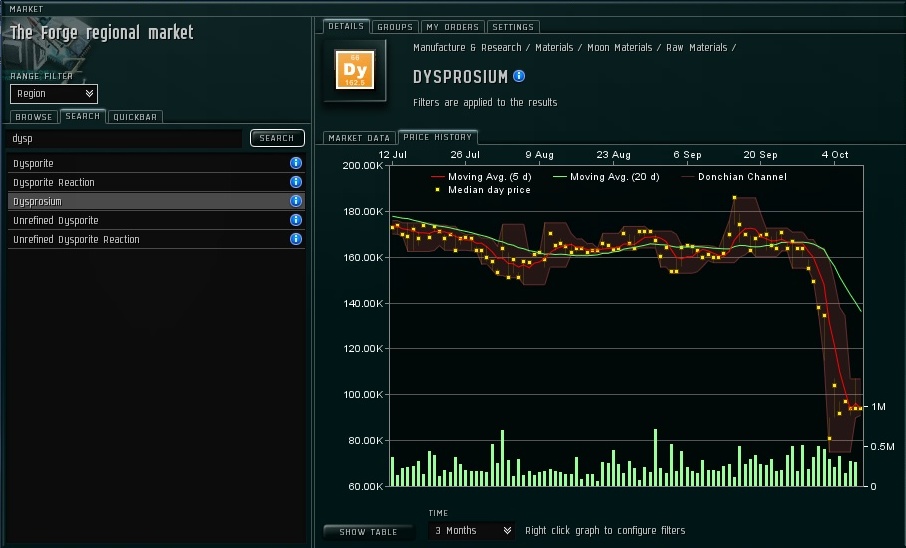The width and height of the screenshot is (906, 548).
Task: Click the 200.00K axis label
Action: [x=363, y=165]
